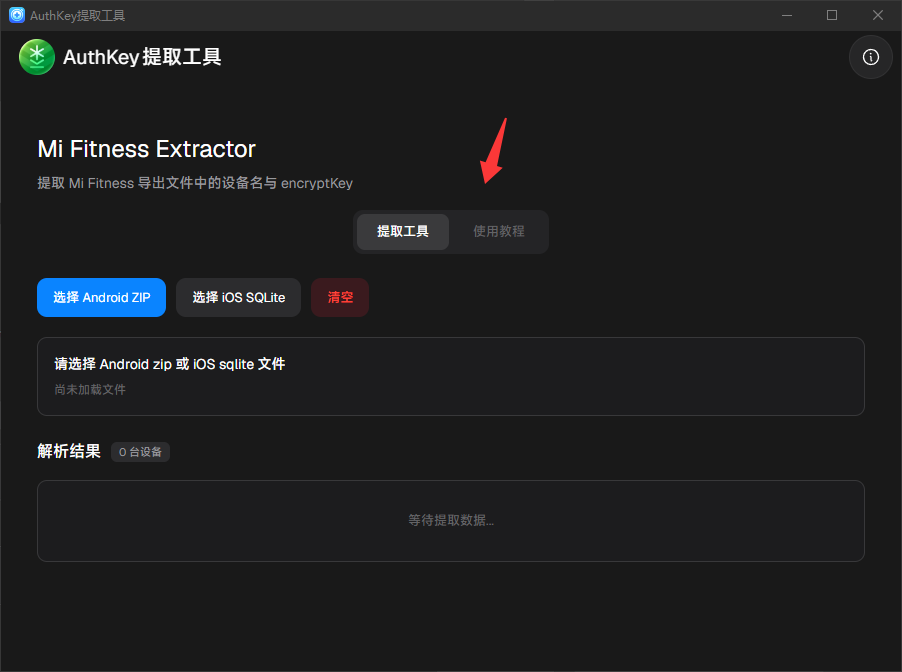
Task: Open the info icon button
Action: pos(870,57)
